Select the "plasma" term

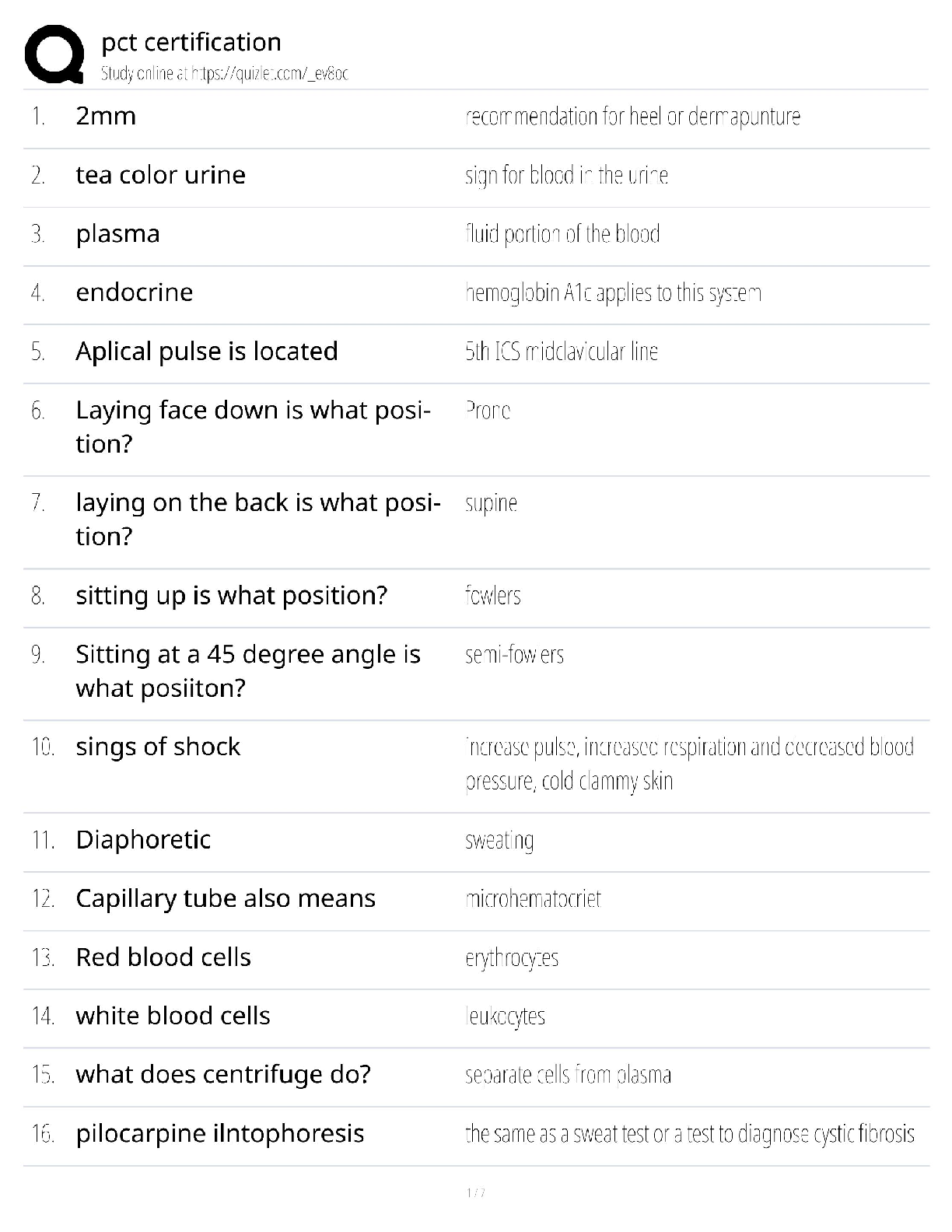coord(117,234)
